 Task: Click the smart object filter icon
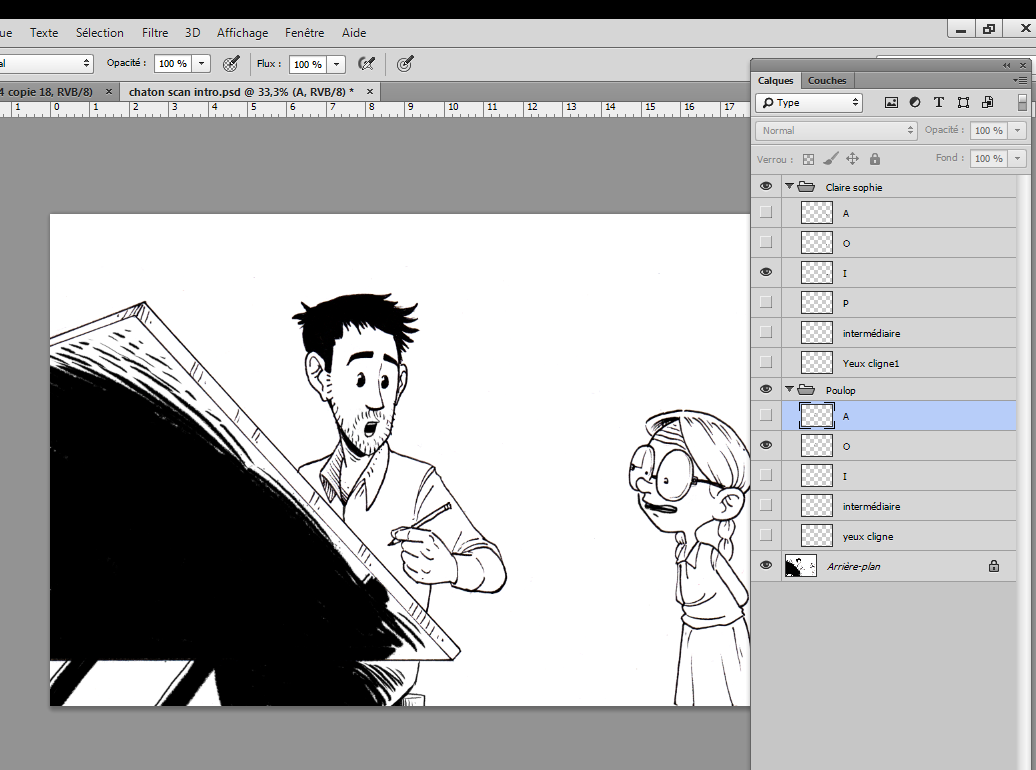[x=987, y=102]
